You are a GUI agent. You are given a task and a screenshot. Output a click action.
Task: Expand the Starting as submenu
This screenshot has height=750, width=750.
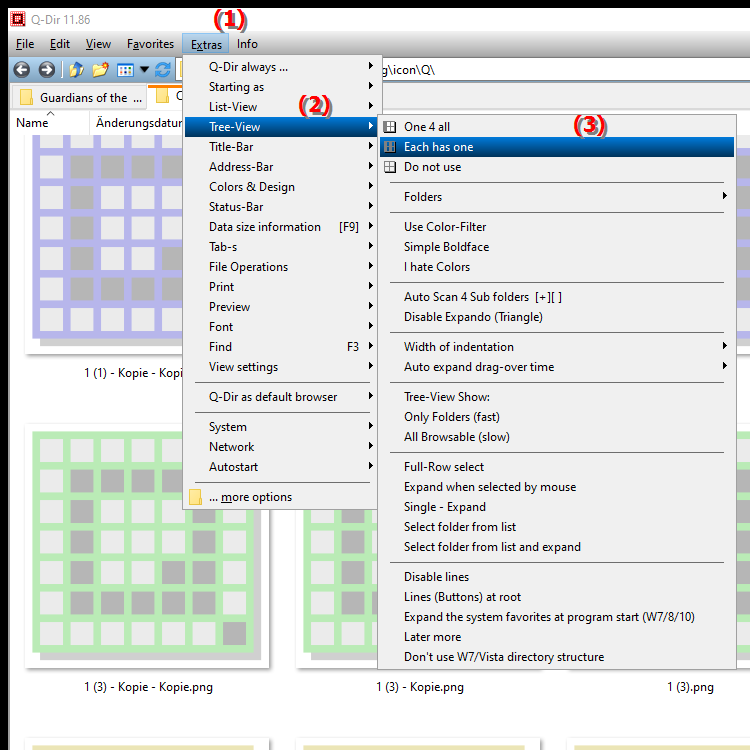(x=281, y=87)
